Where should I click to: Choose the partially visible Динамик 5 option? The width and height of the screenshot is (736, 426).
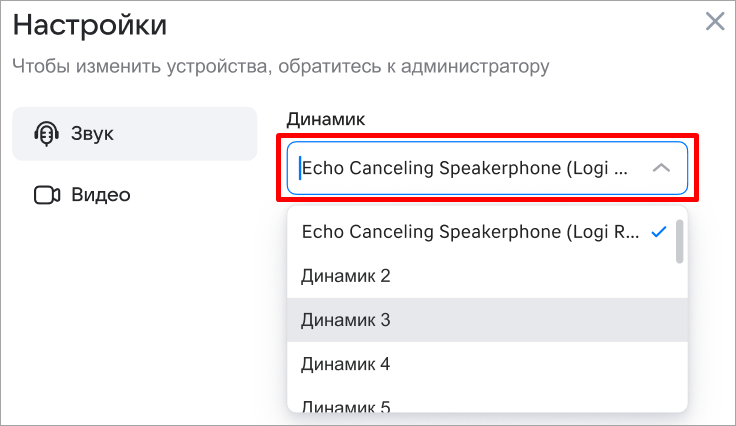345,406
